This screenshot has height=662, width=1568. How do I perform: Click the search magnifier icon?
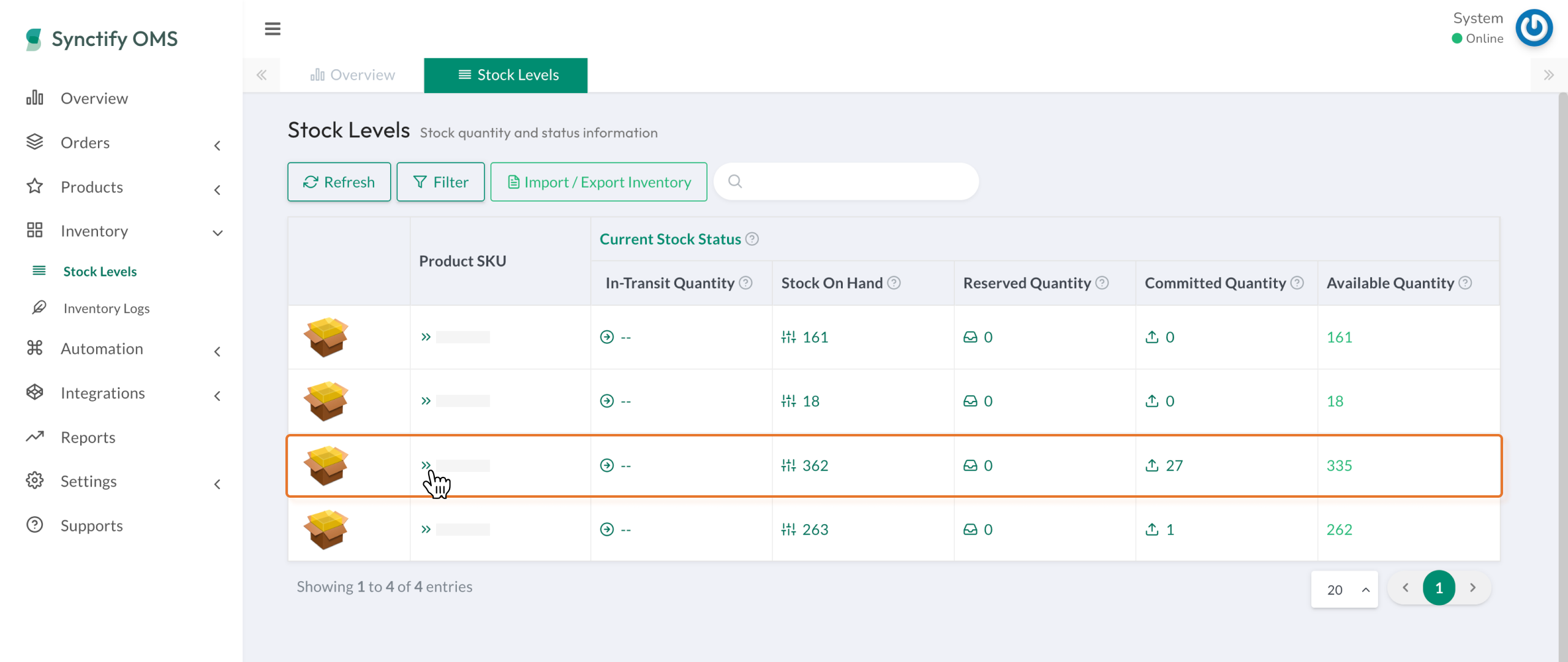pos(735,181)
